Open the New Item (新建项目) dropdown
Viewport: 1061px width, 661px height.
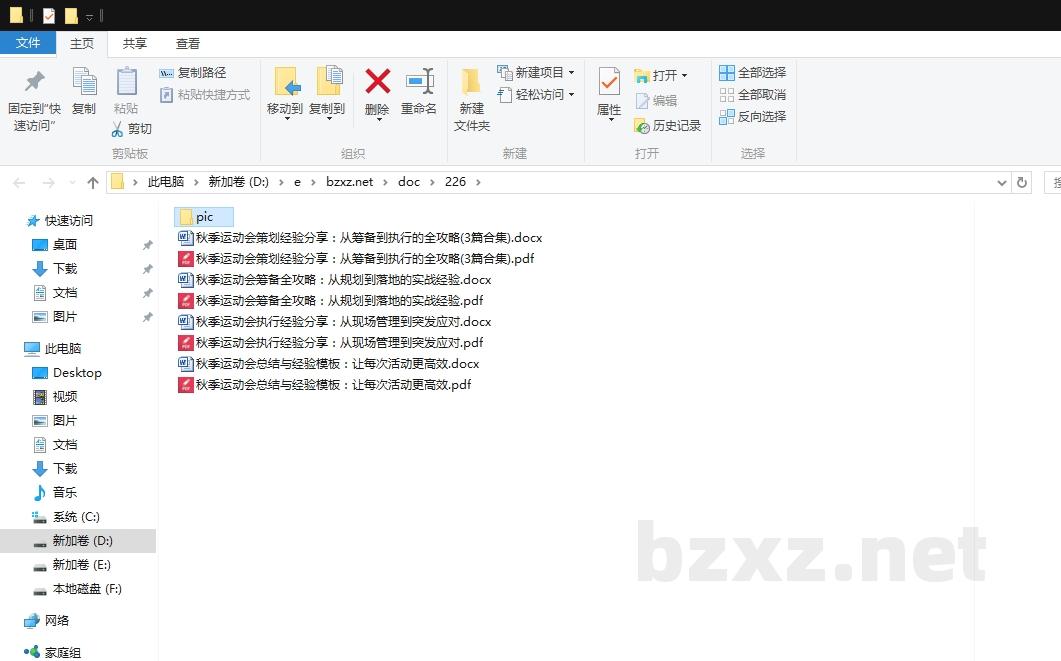click(x=571, y=73)
